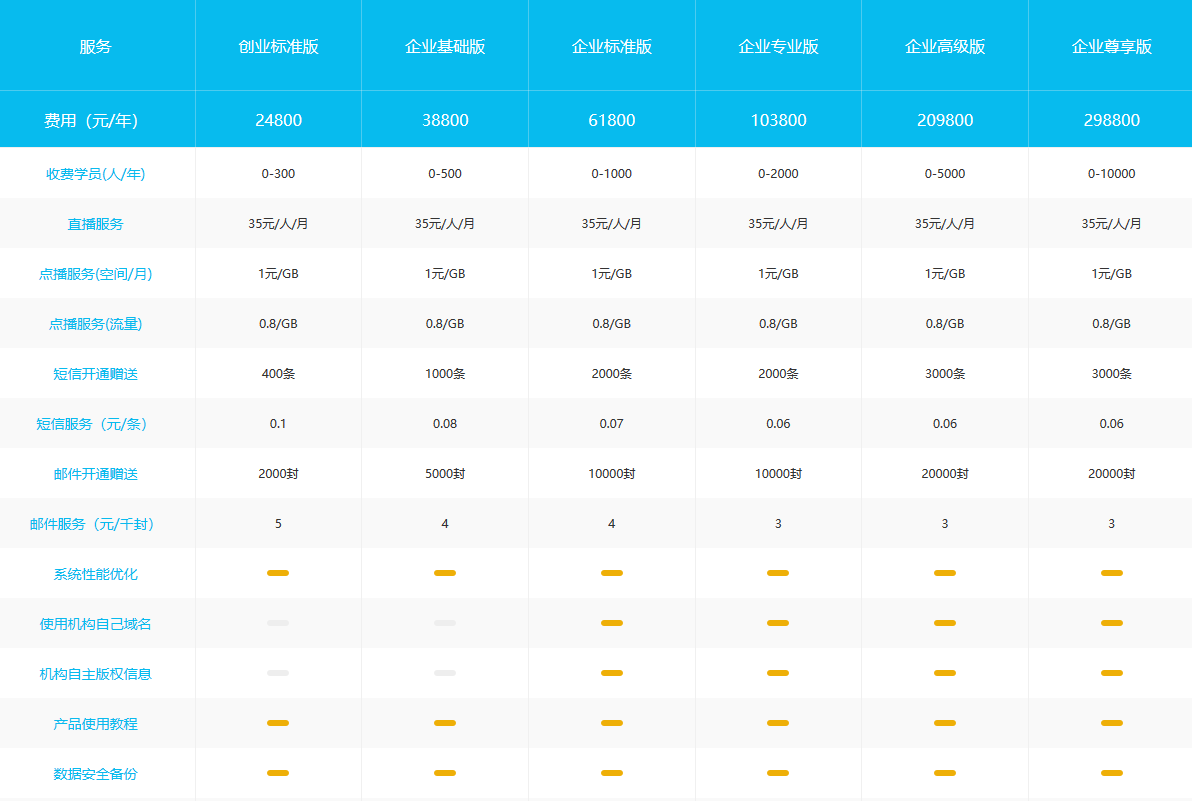
Task: Click the 0-10000 student count cell
Action: tap(1111, 173)
